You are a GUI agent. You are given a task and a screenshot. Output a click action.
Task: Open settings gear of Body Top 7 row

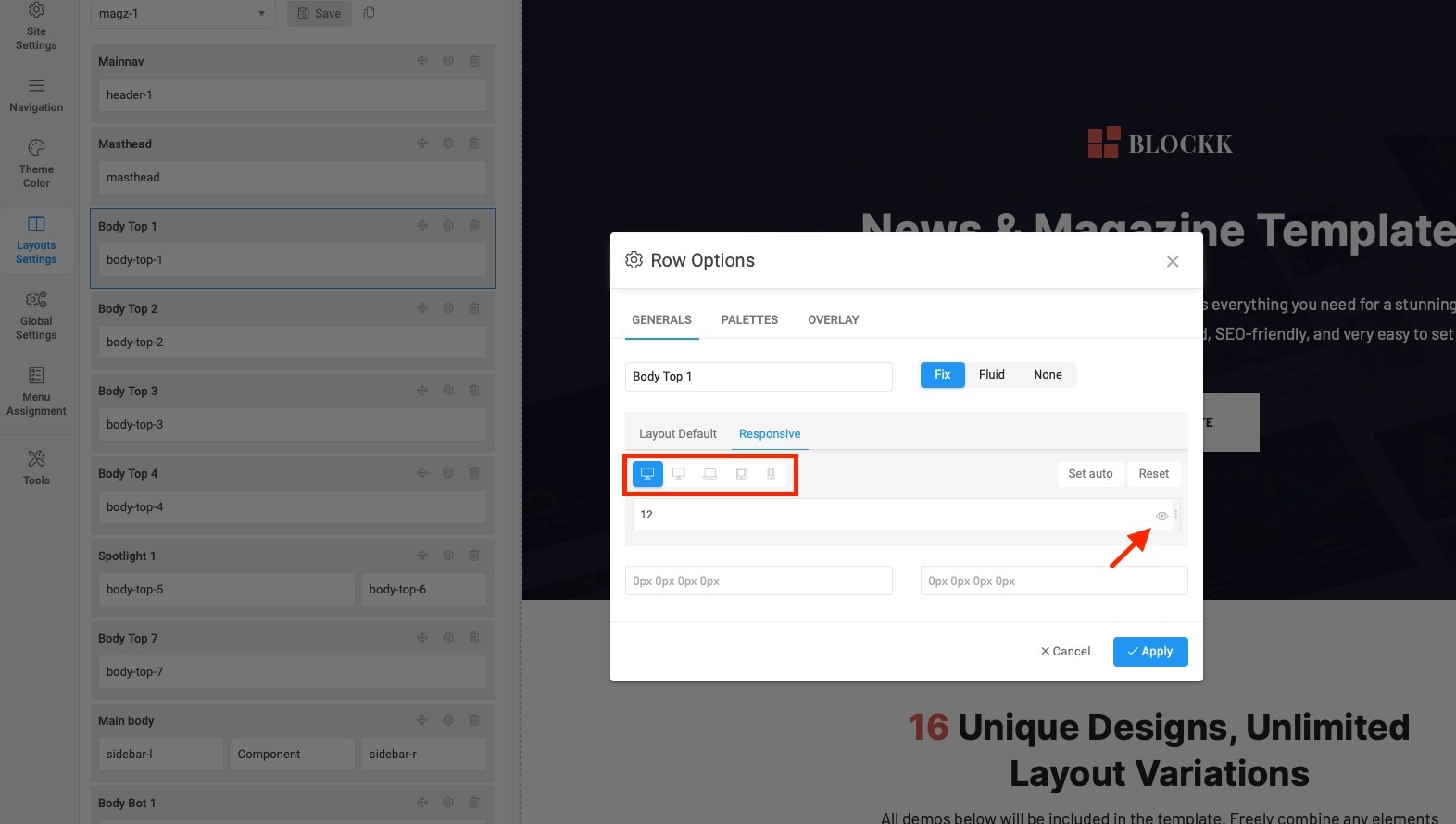pos(448,638)
